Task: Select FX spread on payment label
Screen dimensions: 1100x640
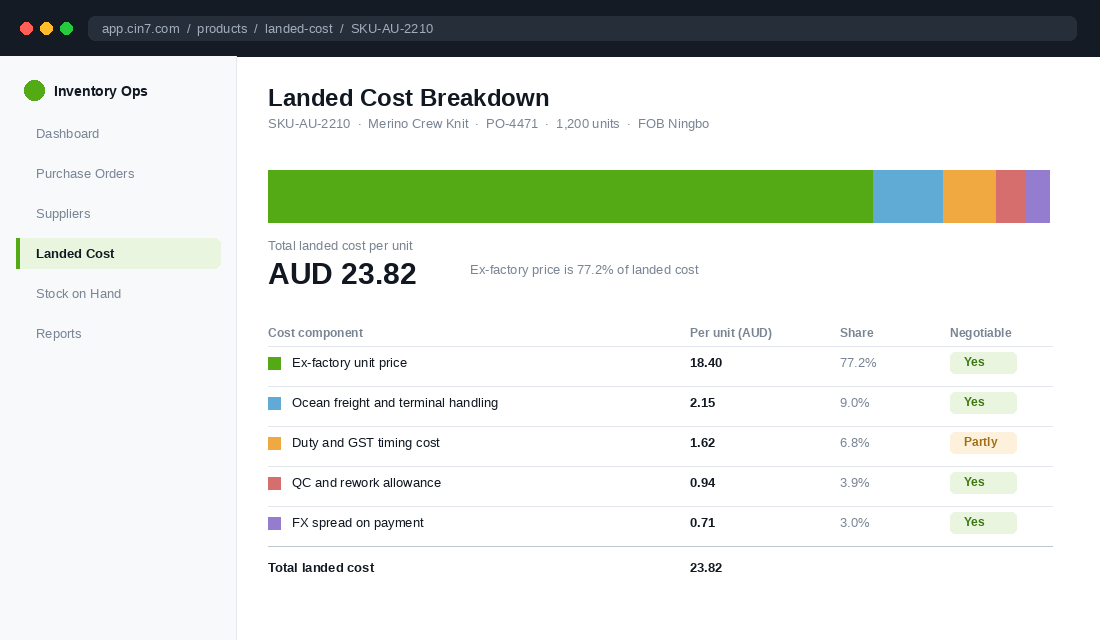Action: 358,523
